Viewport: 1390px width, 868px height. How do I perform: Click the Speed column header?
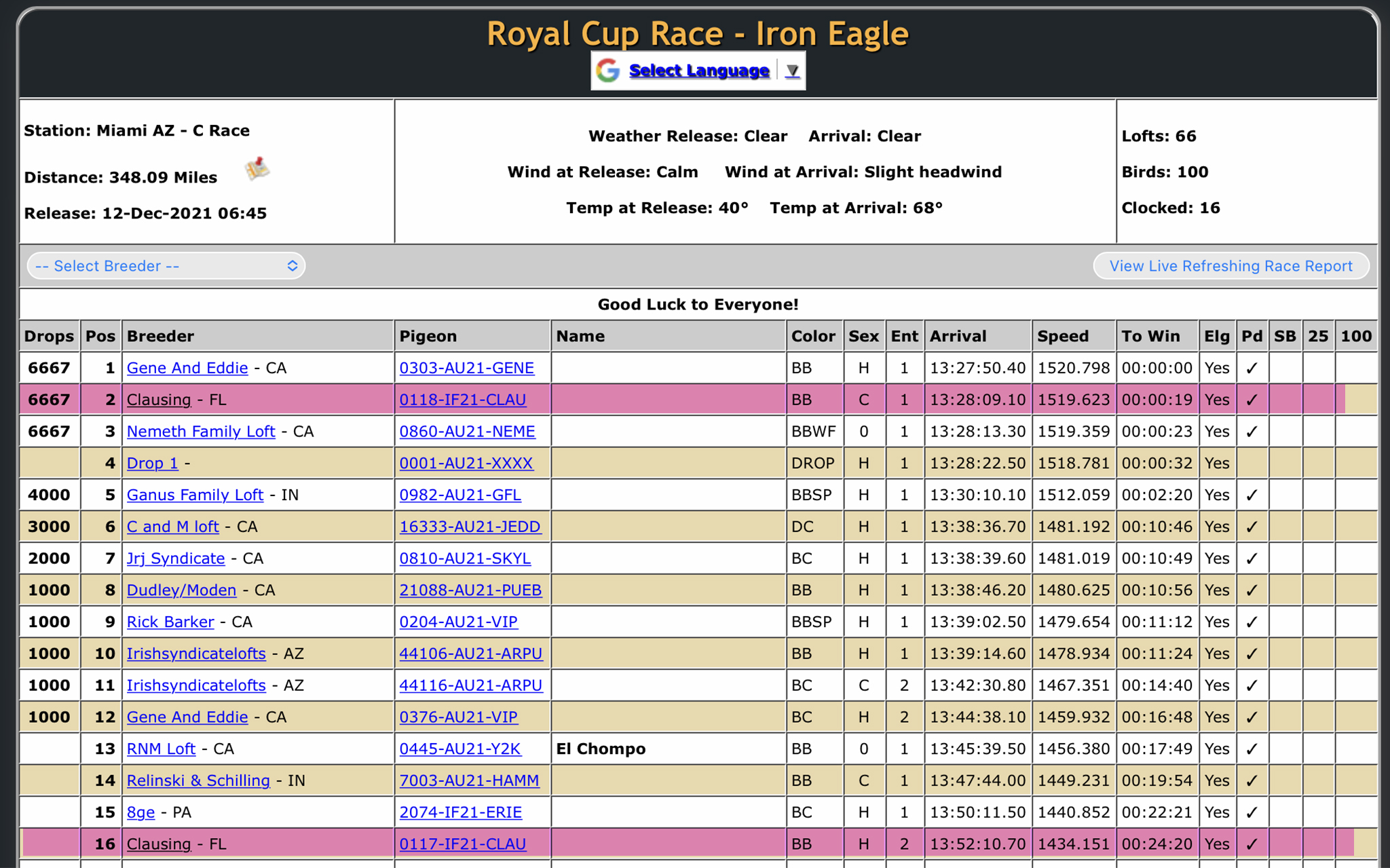[1063, 336]
